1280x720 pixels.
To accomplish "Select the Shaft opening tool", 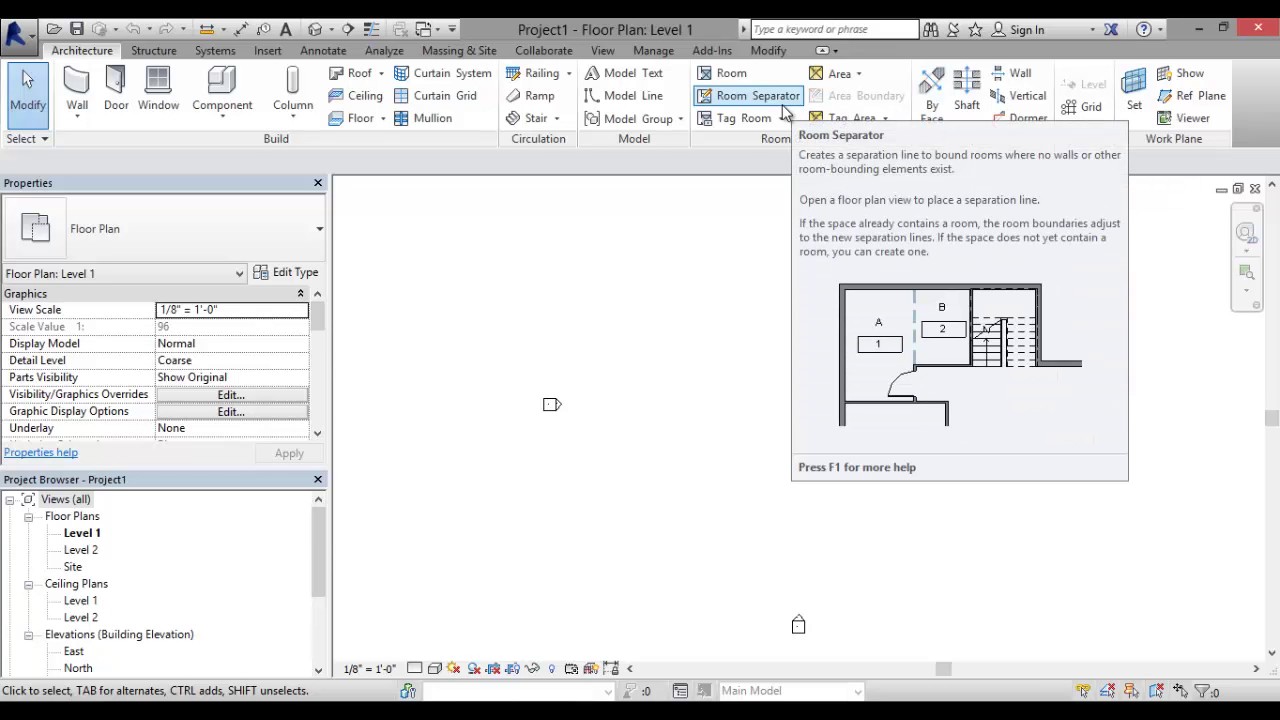I will [967, 90].
